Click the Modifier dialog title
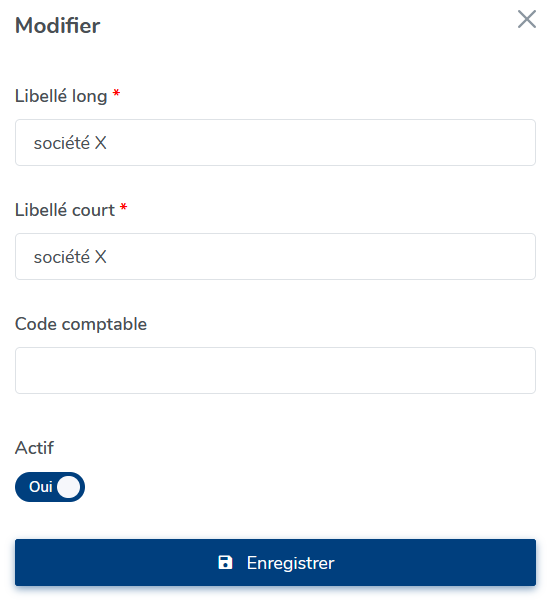This screenshot has width=552, height=605. coord(57,26)
